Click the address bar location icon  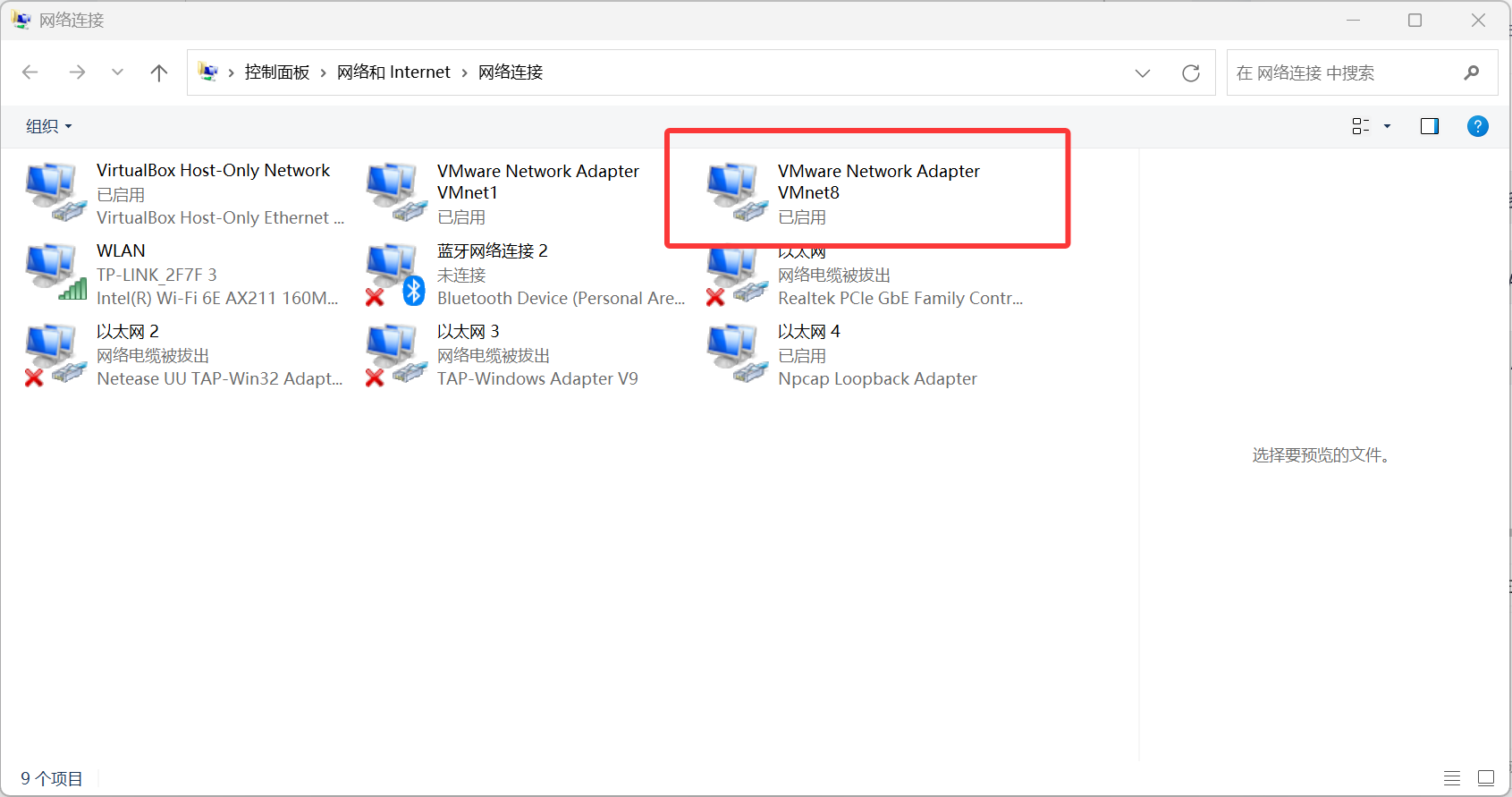pyautogui.click(x=207, y=72)
